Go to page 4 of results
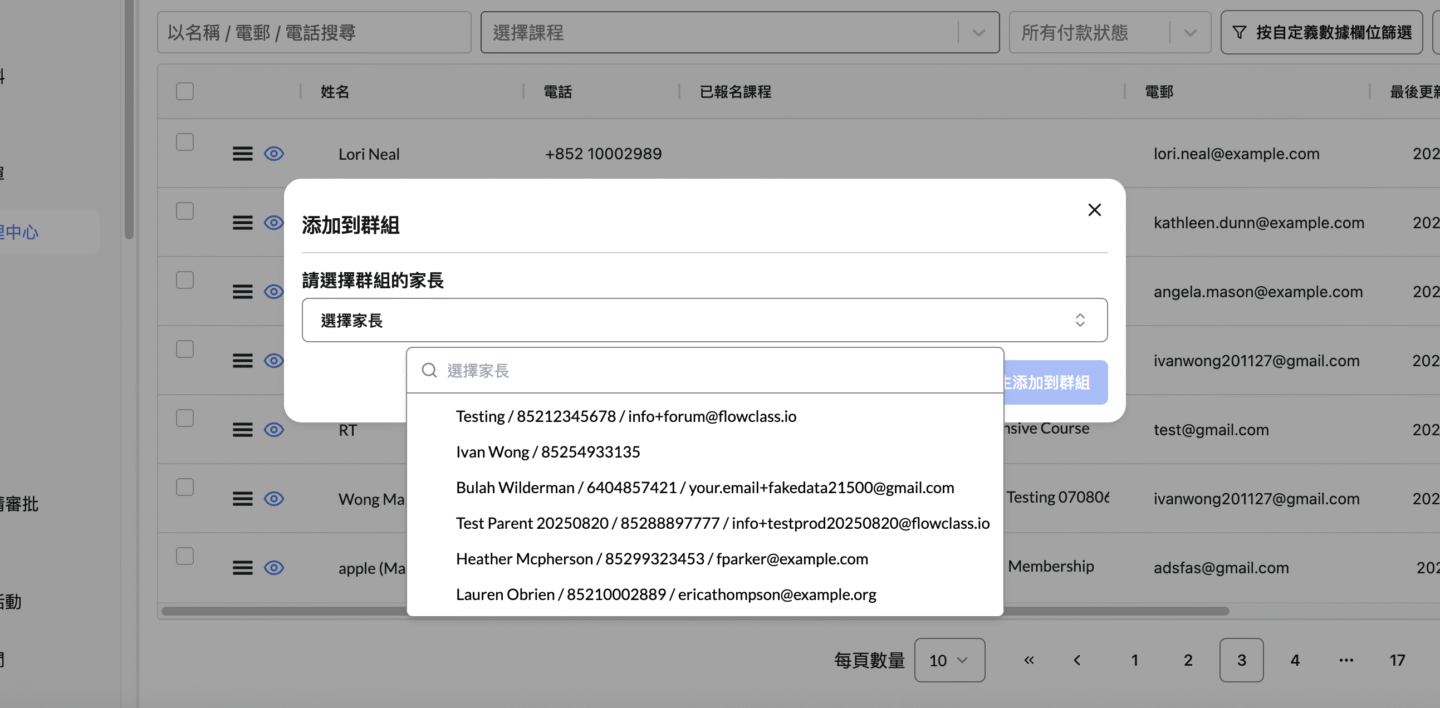Screen dimensions: 1440x708 (1295, 660)
